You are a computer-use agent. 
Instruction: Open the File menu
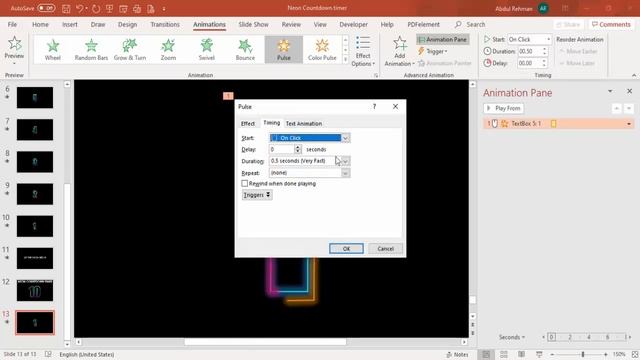[12, 24]
